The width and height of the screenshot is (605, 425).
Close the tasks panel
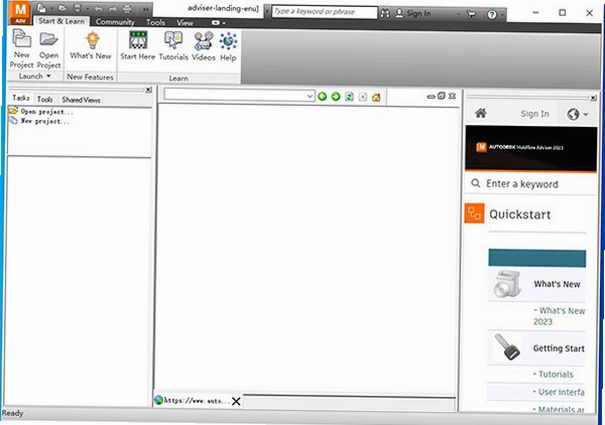pos(149,90)
